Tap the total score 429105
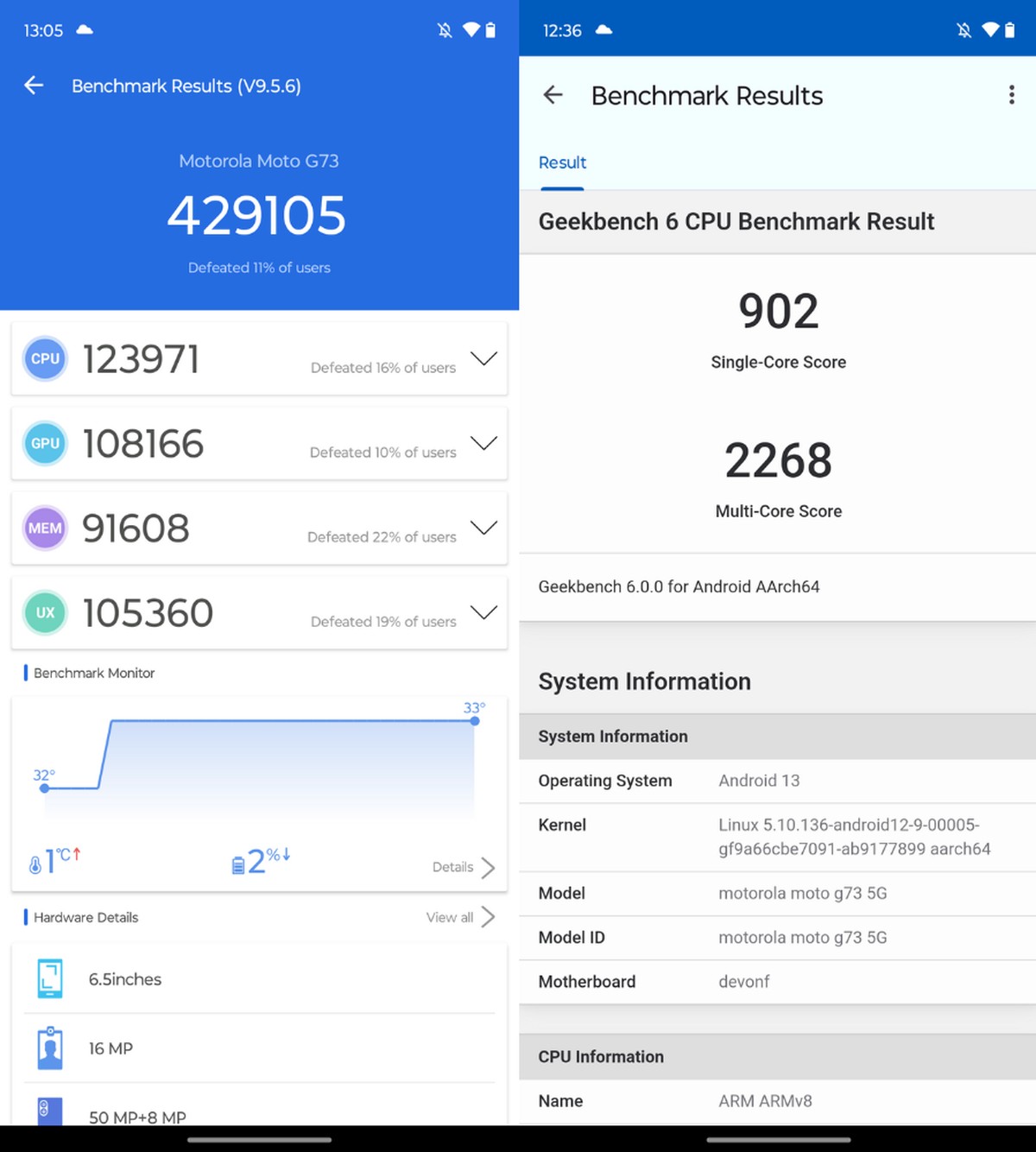The height and width of the screenshot is (1152, 1036). 257,215
